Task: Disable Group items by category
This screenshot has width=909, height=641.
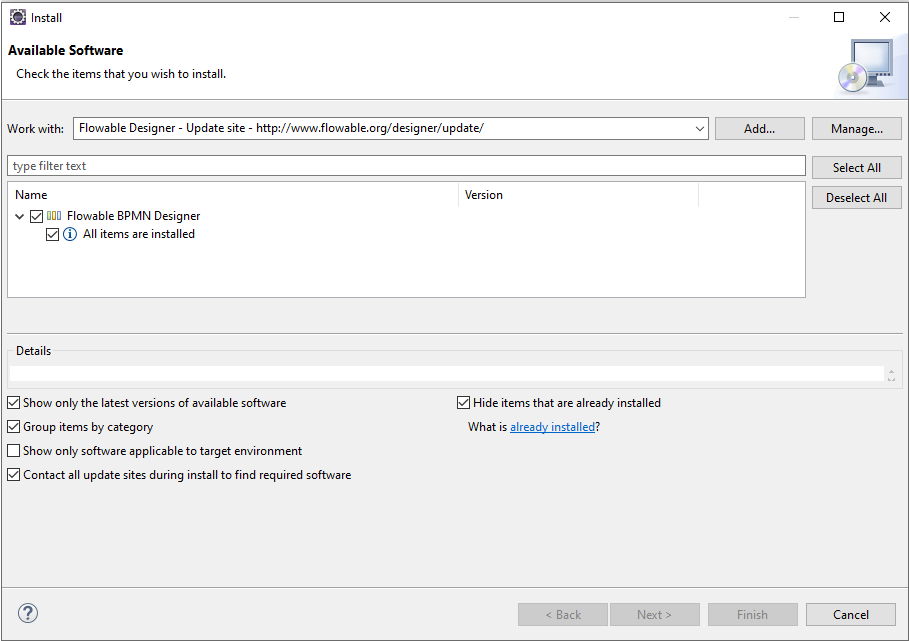Action: point(13,427)
